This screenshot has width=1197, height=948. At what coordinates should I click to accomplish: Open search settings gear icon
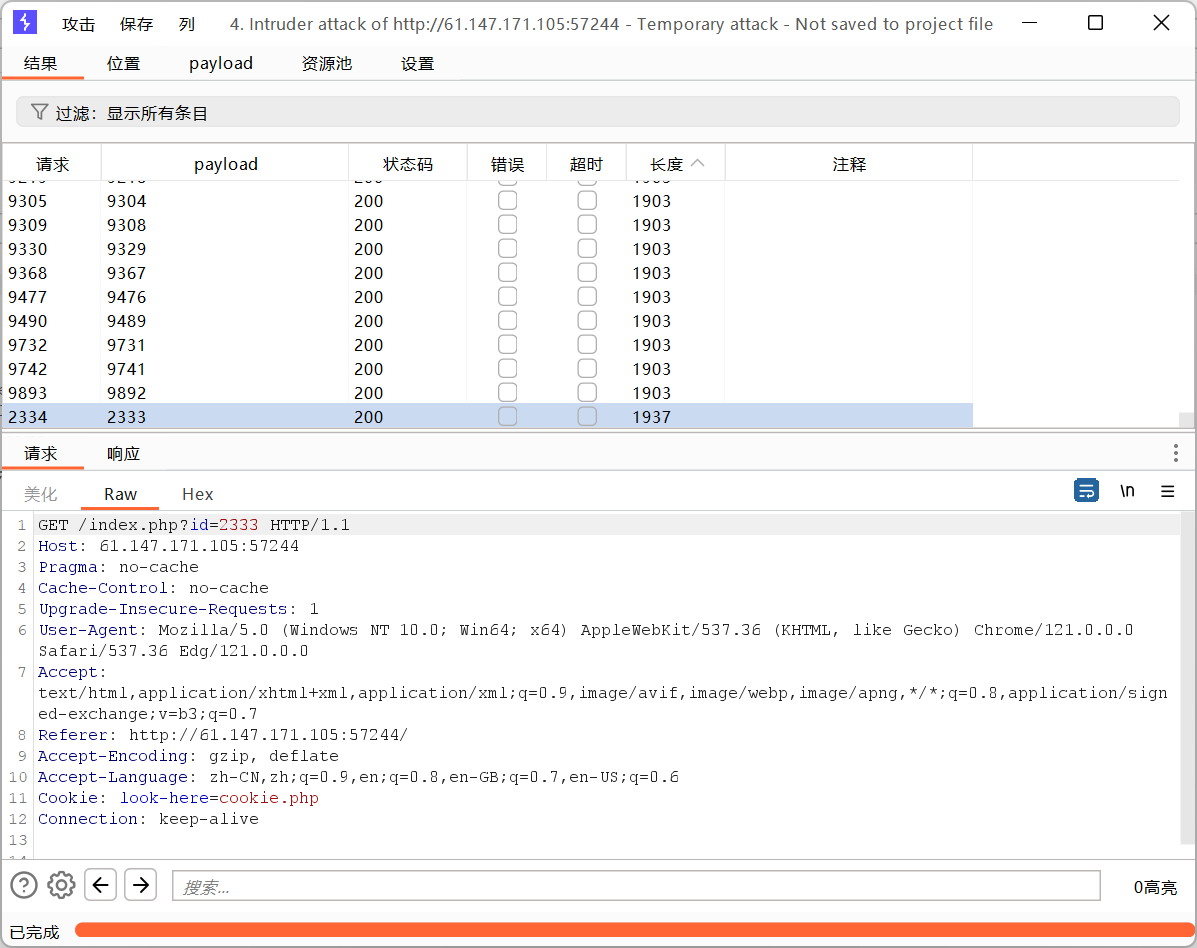coord(62,885)
